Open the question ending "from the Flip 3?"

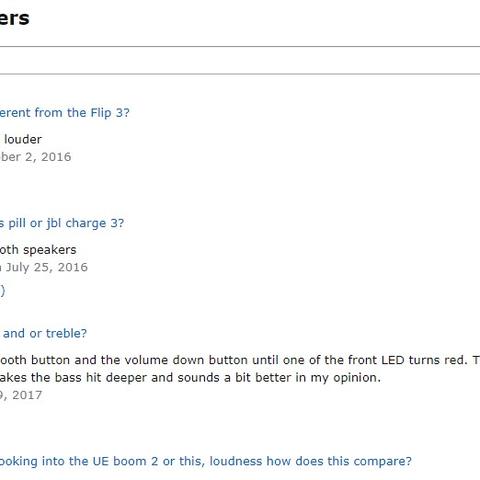[65, 113]
